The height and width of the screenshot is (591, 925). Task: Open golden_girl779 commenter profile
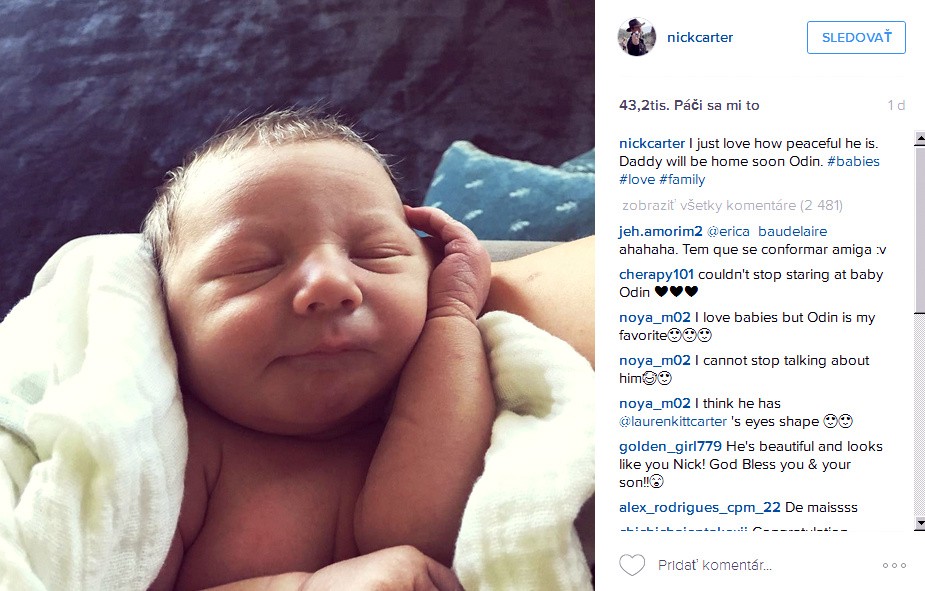click(x=670, y=446)
